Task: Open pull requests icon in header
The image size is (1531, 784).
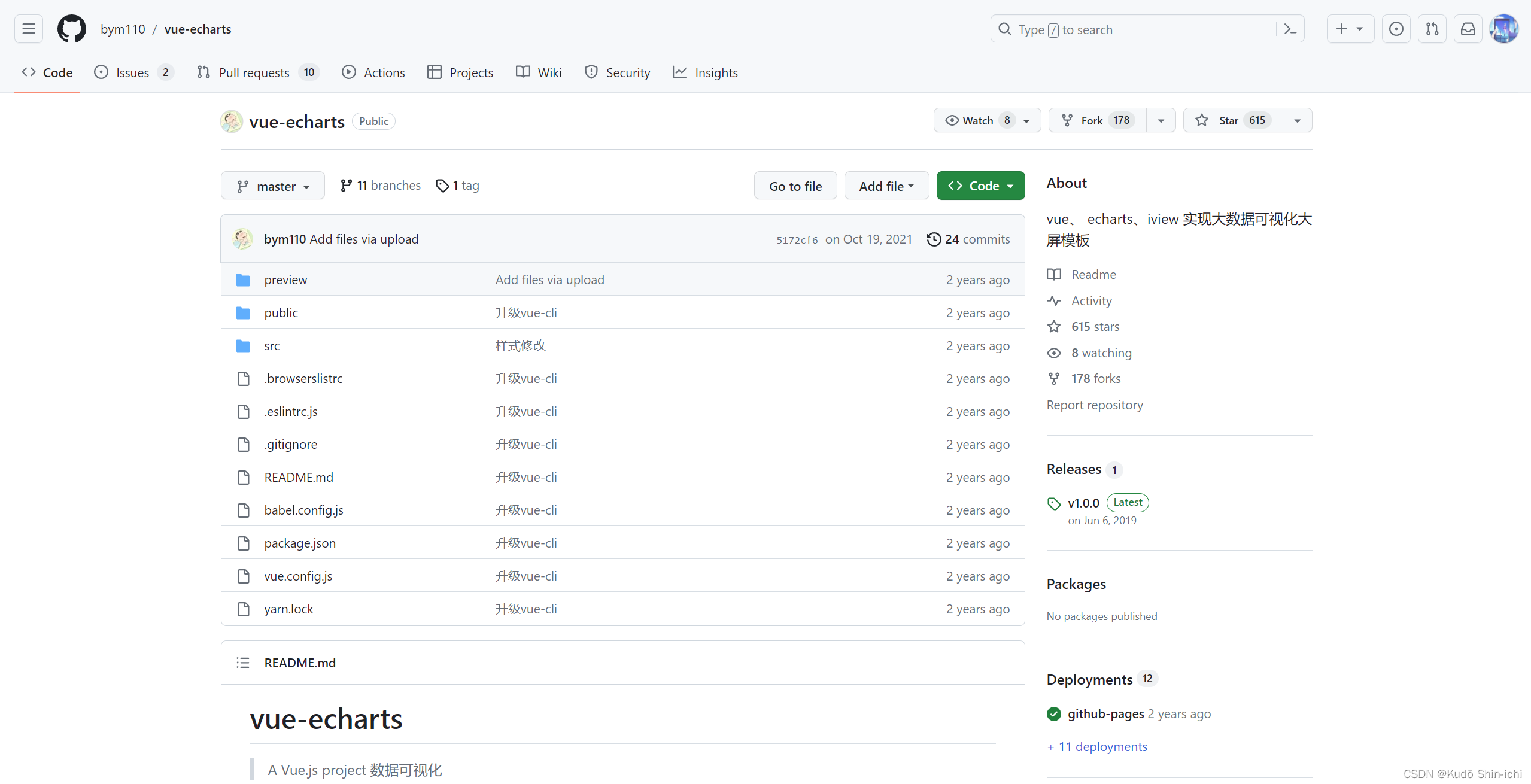Action: [1432, 29]
